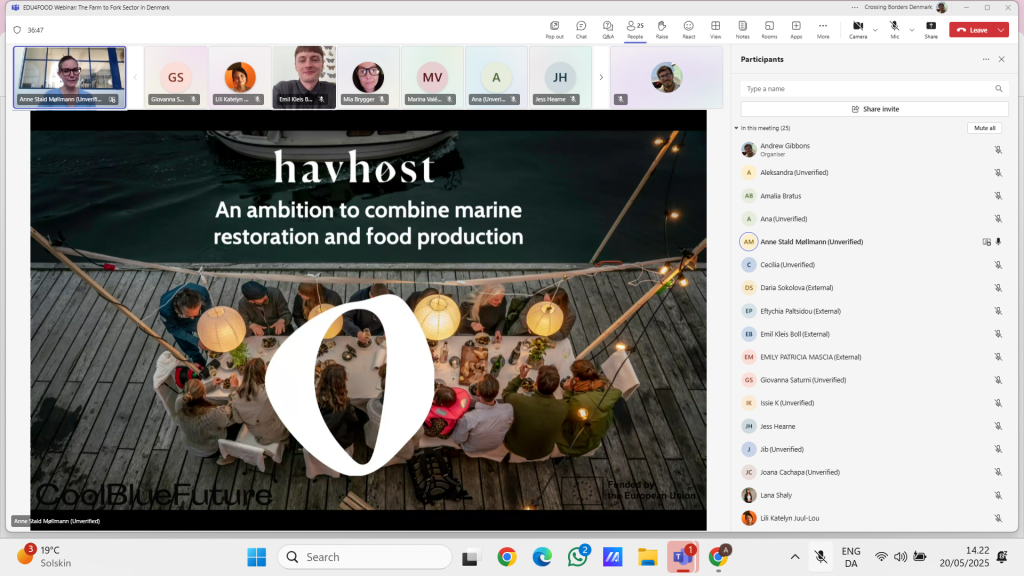
Task: Open the More actions menu
Action: pyautogui.click(x=823, y=29)
